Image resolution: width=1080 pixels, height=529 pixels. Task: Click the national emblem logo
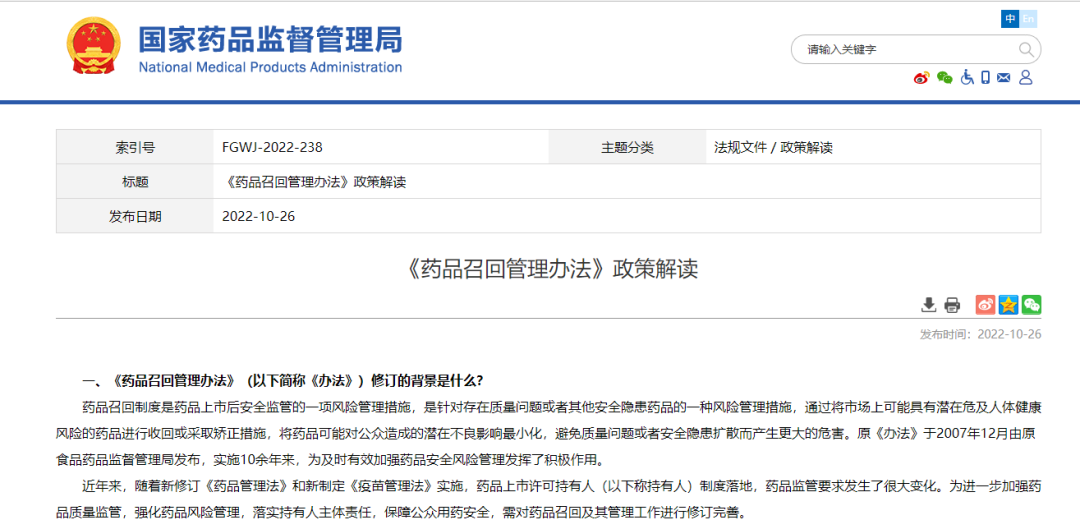93,46
